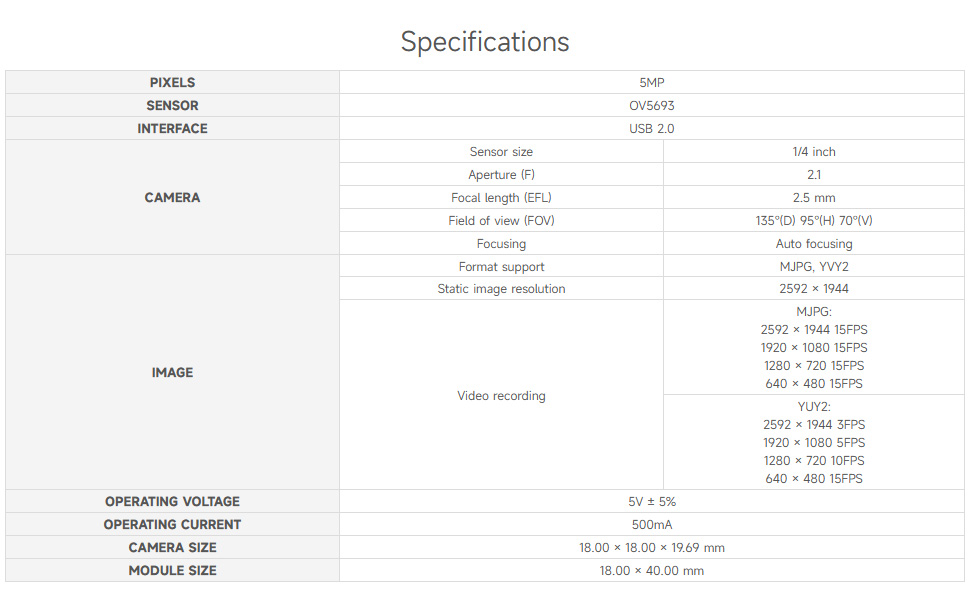Click the MJPG, YVY2 format value
This screenshot has height=600, width=970.
point(813,267)
